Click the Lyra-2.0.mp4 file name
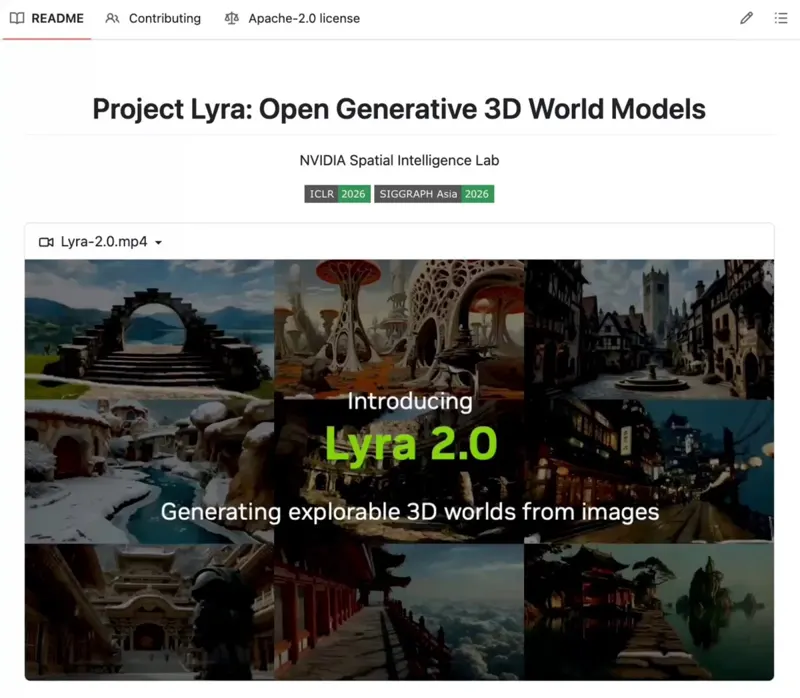The height and width of the screenshot is (698, 800). pyautogui.click(x=104, y=241)
